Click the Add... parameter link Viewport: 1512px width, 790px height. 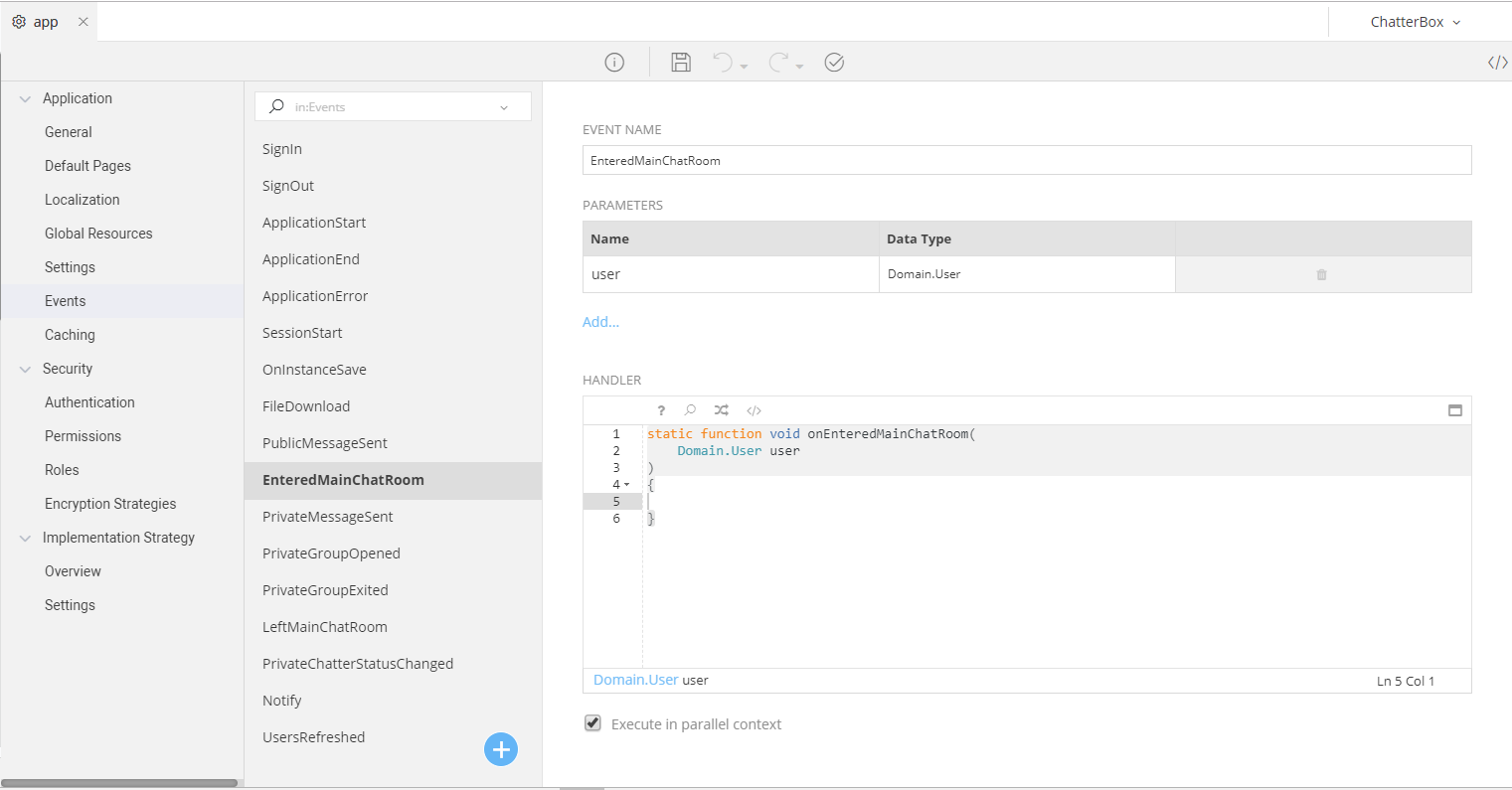click(600, 322)
